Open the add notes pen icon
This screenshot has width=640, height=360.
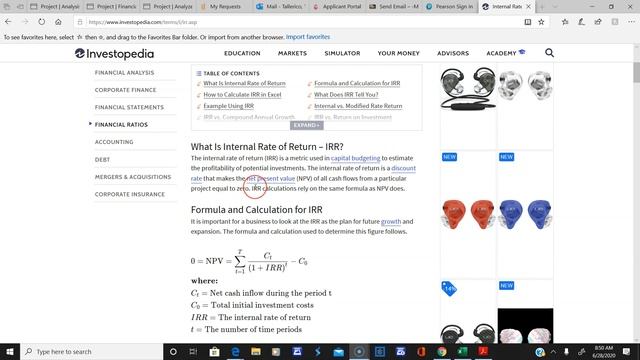[x=581, y=22]
